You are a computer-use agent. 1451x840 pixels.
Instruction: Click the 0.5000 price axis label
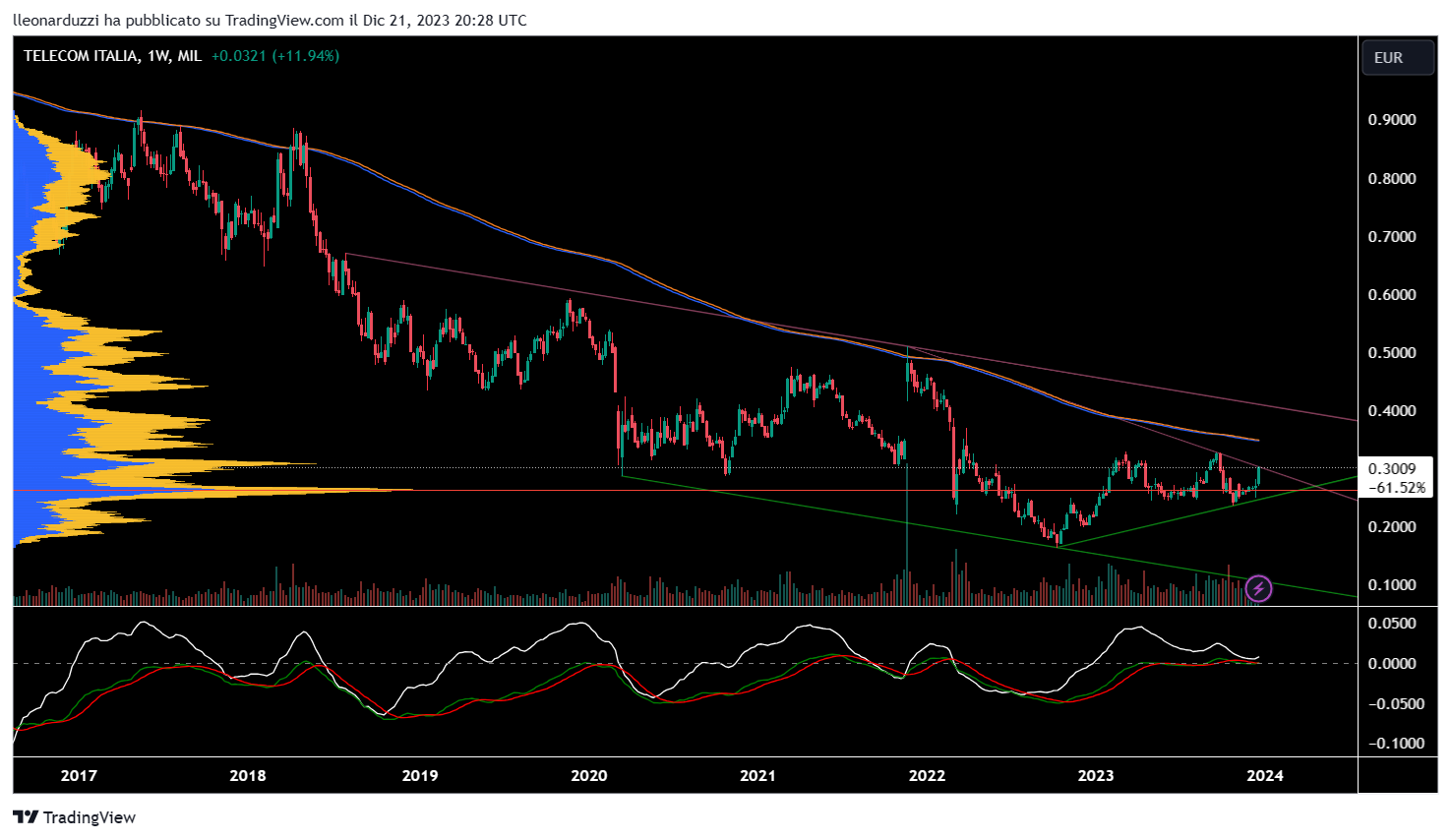point(1392,353)
